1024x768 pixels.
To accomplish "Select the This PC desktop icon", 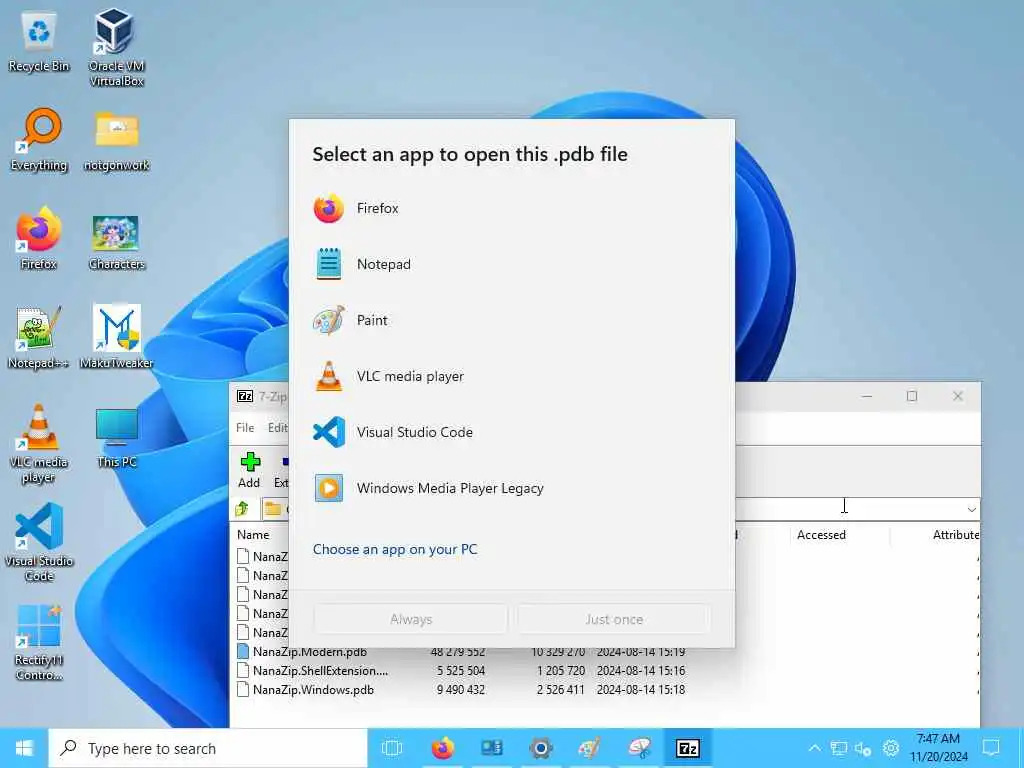I will [116, 438].
